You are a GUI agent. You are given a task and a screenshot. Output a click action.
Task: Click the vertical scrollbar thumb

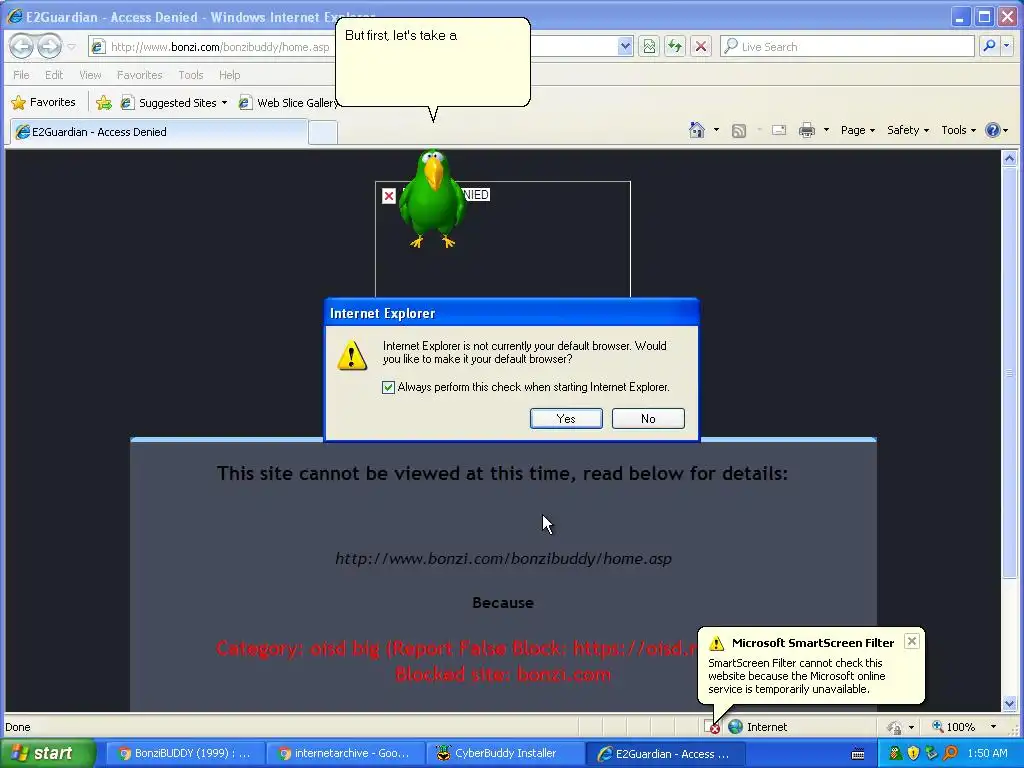tap(1009, 372)
